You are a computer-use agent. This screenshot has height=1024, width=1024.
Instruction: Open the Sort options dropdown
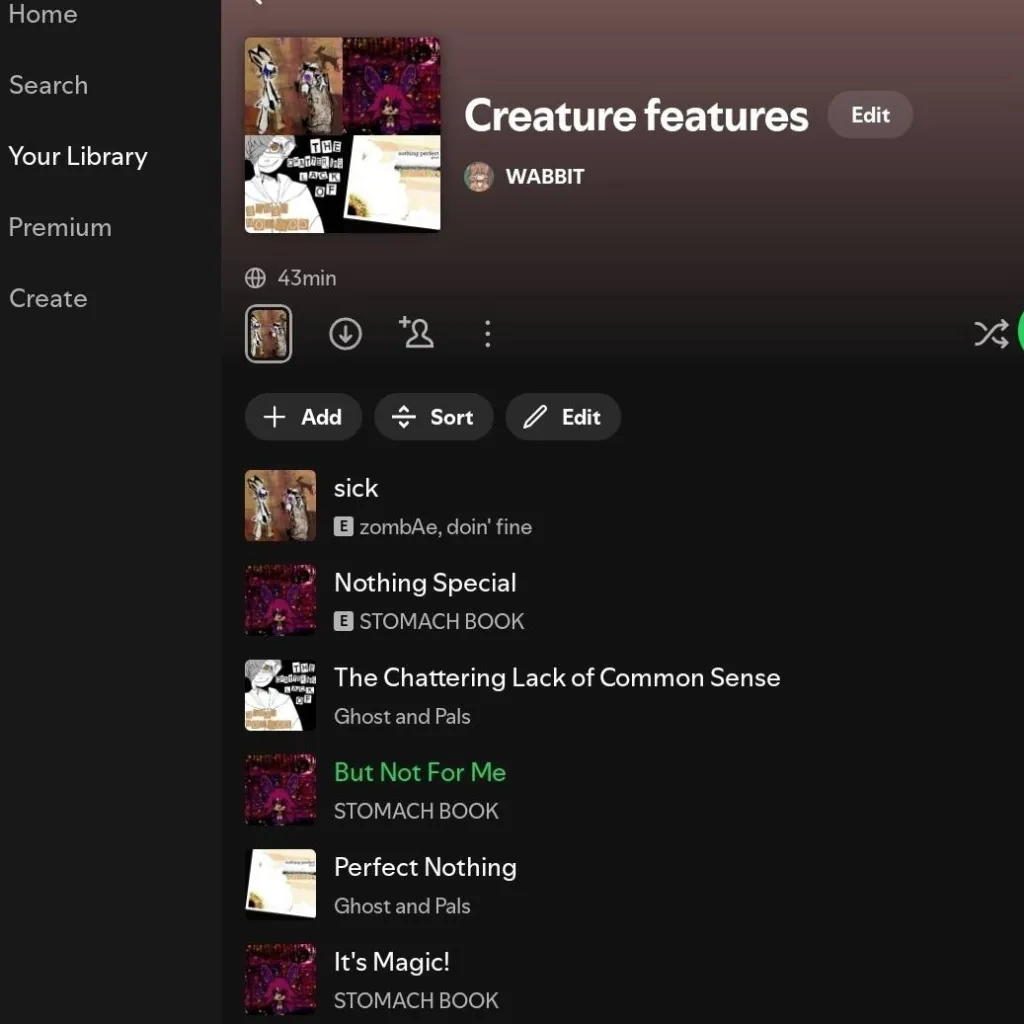[x=433, y=417]
